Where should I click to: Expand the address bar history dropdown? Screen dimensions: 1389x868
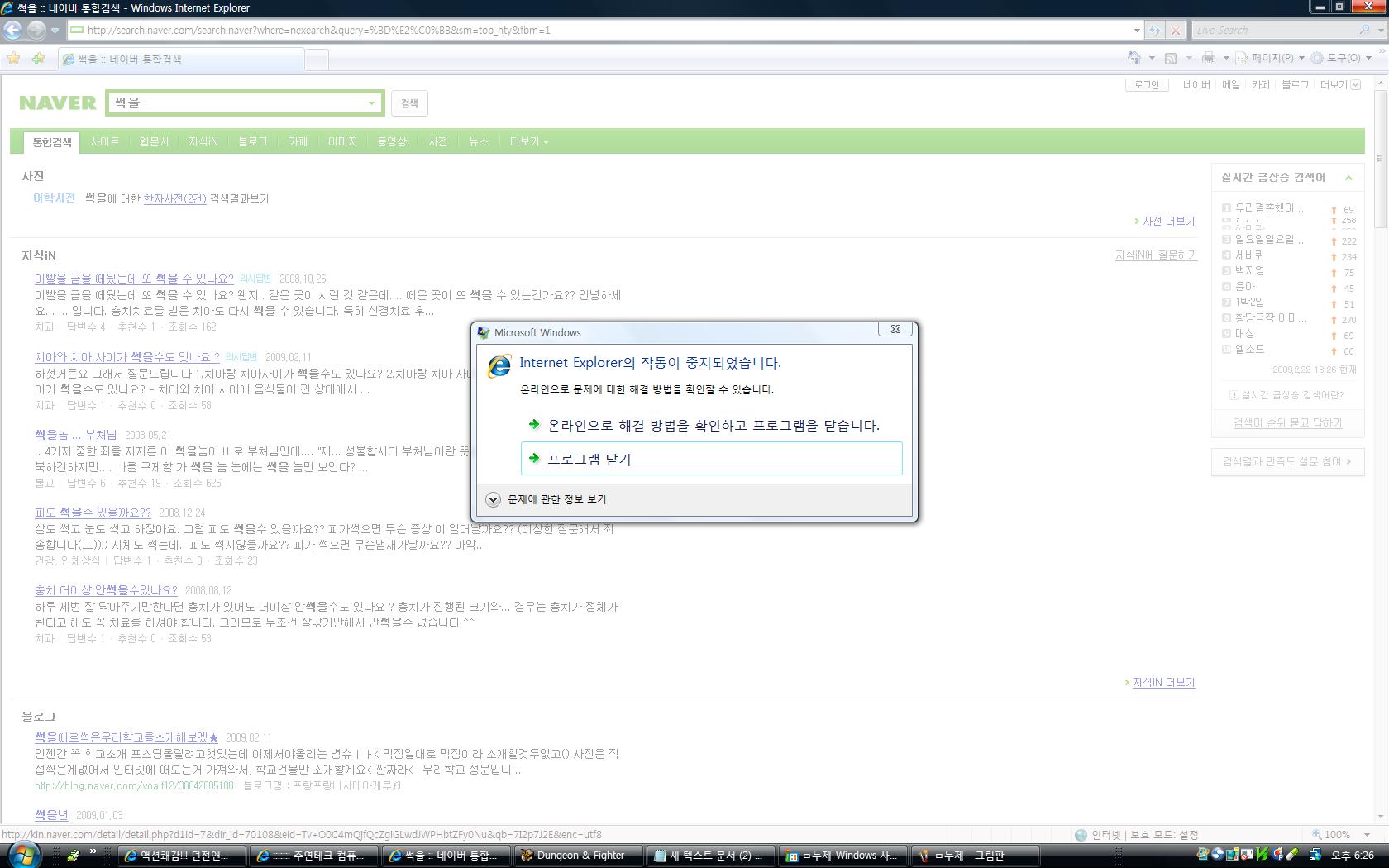click(x=1137, y=31)
